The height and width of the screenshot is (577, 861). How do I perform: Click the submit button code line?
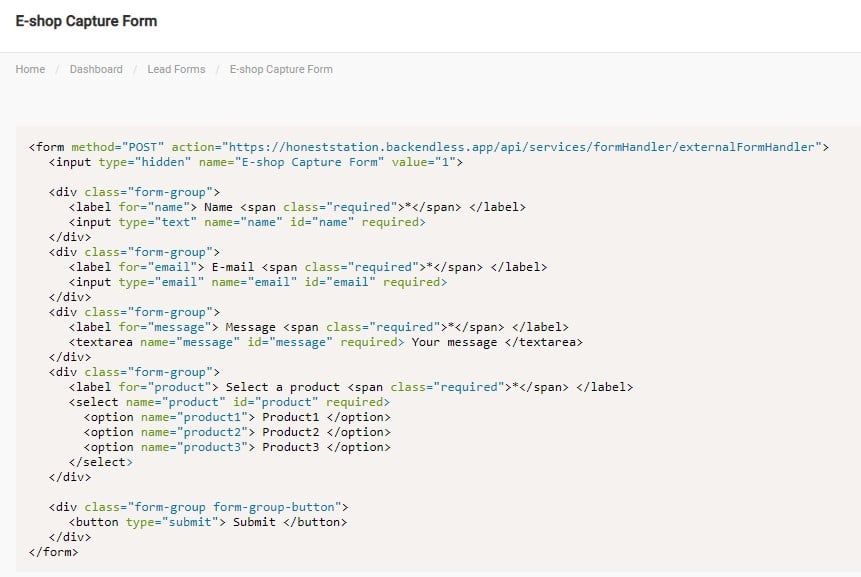click(x=208, y=522)
